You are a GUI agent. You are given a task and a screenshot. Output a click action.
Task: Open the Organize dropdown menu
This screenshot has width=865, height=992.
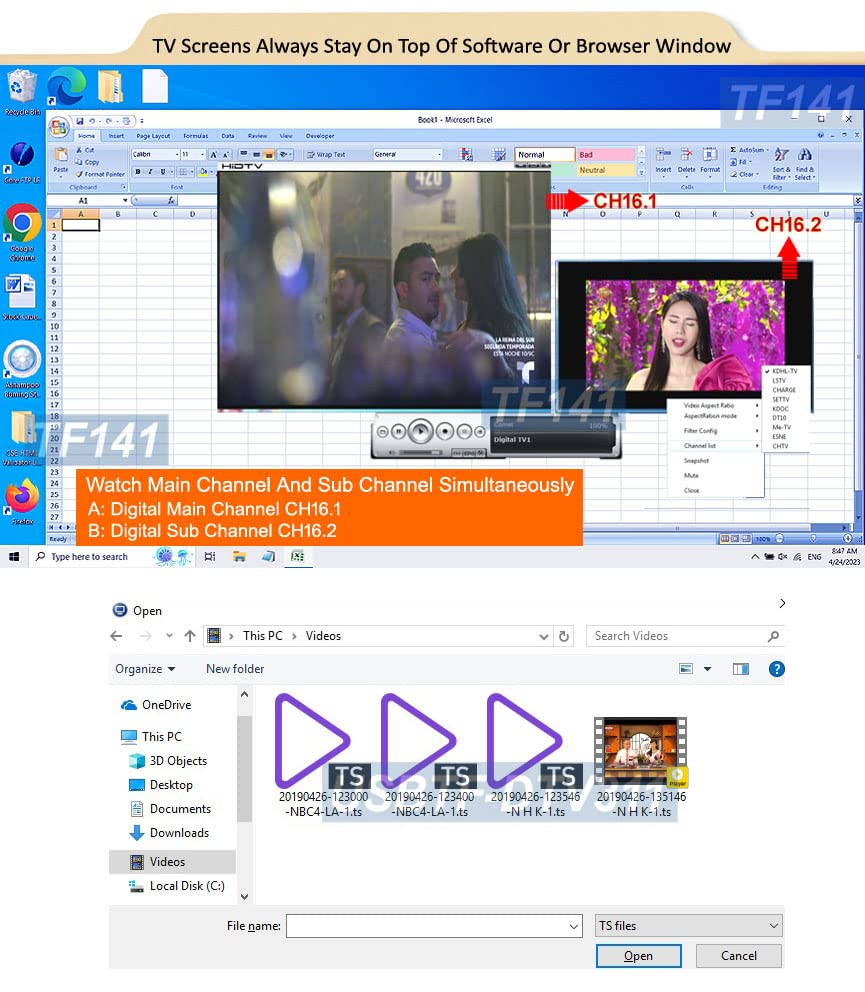point(145,669)
